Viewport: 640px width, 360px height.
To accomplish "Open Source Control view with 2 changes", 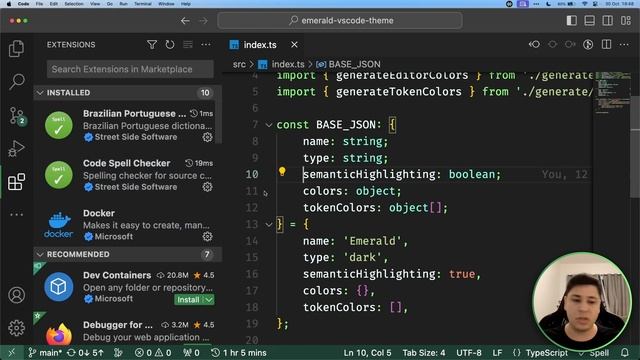I will pos(17,116).
